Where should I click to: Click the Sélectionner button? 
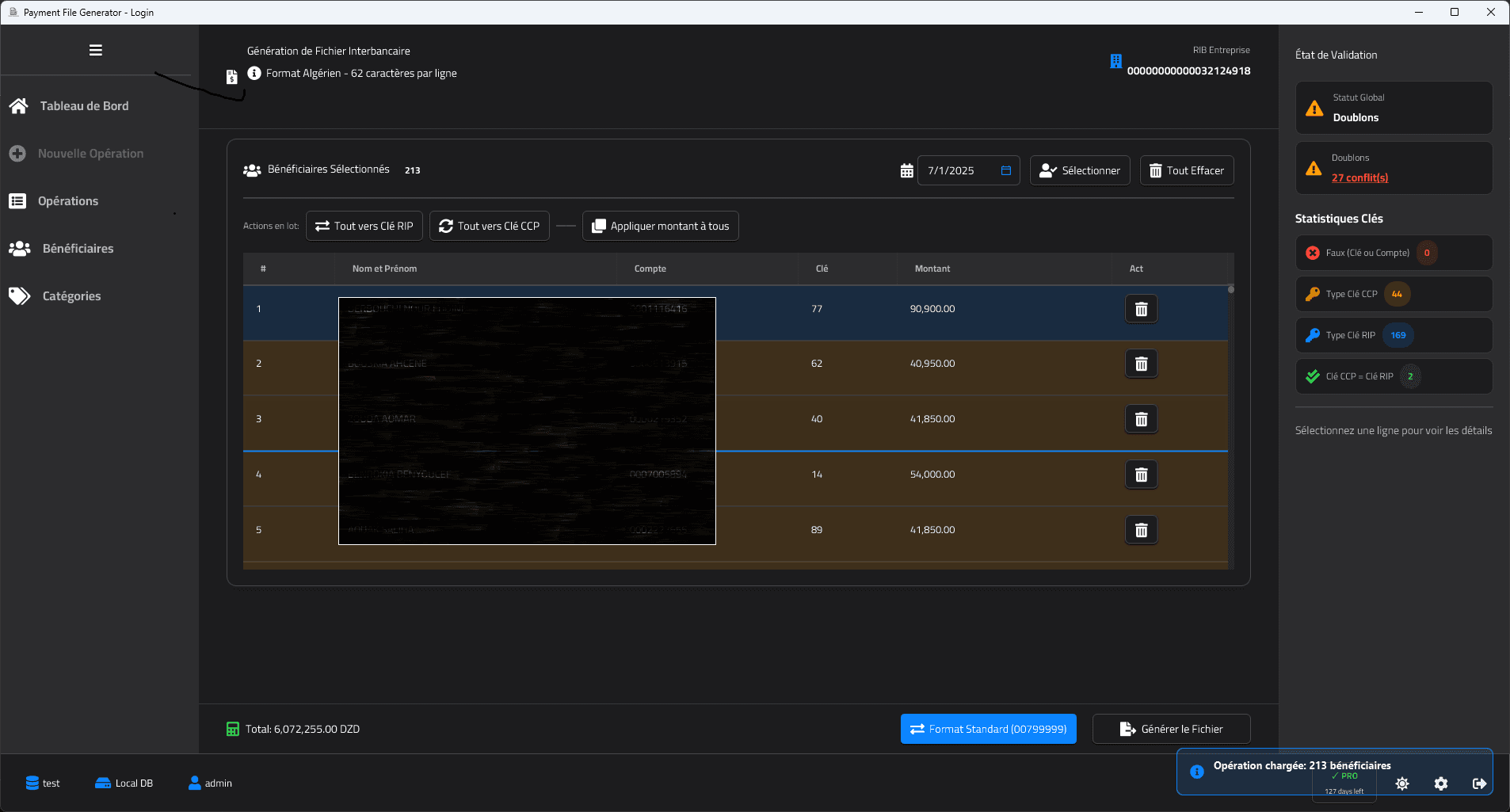(1080, 170)
